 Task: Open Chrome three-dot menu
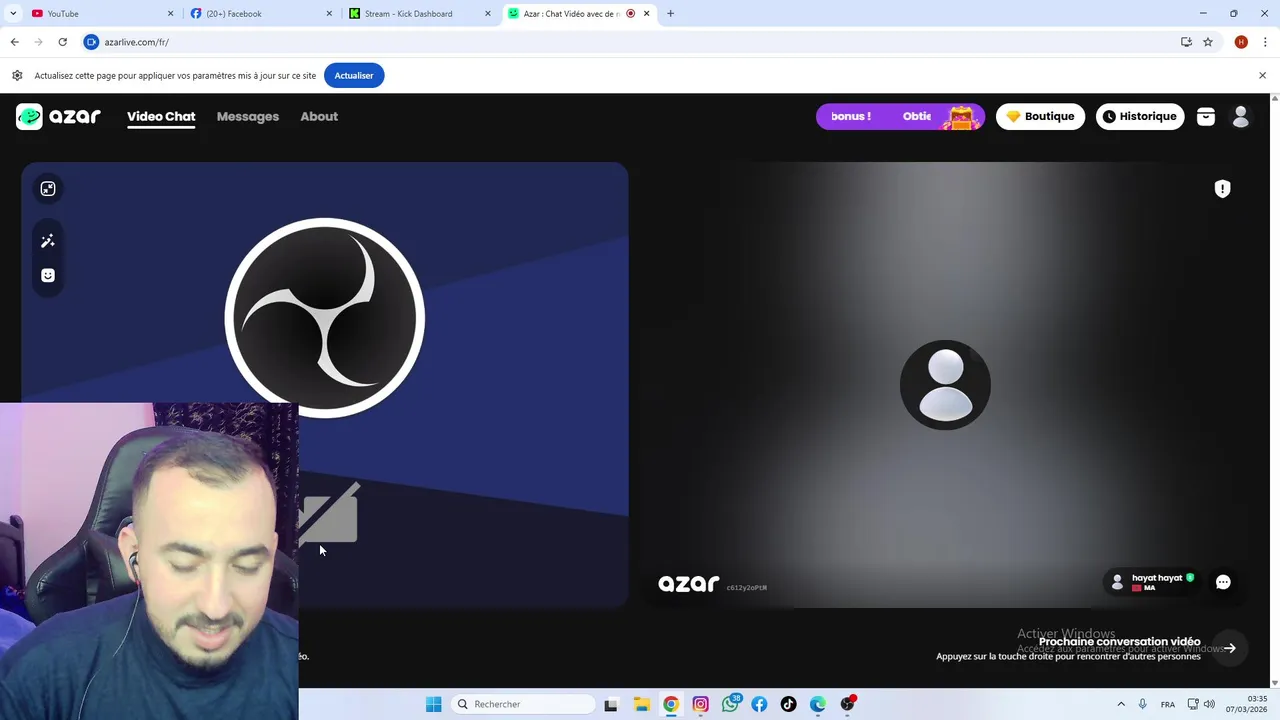point(1265,42)
